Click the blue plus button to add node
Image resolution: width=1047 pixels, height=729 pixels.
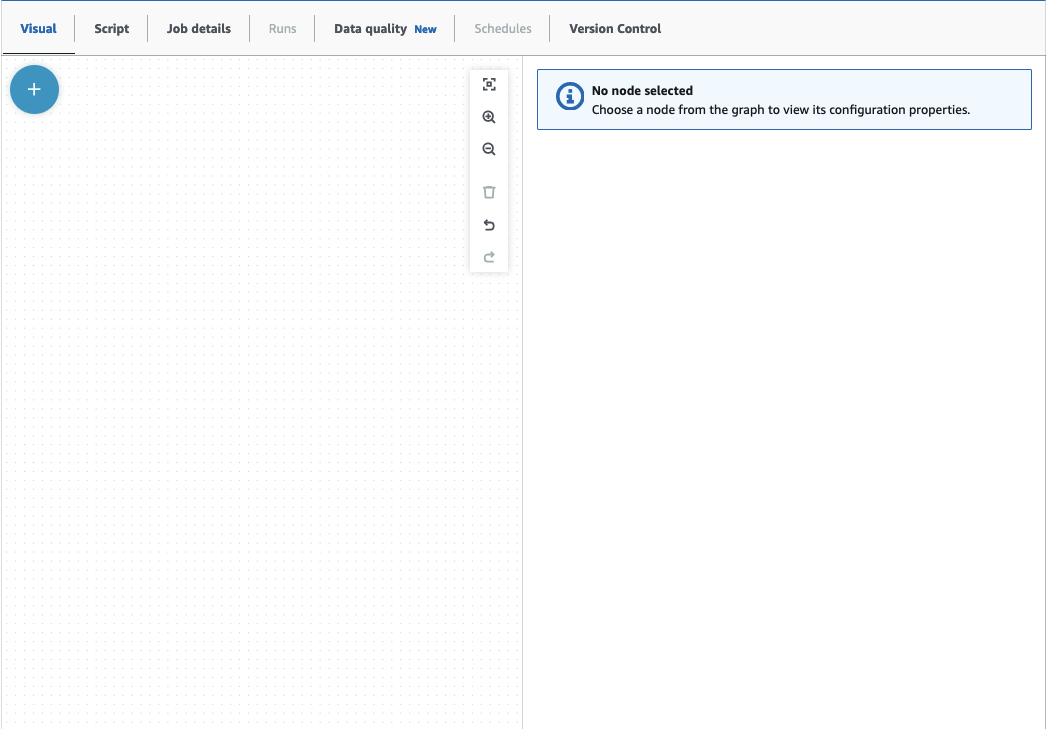coord(34,90)
